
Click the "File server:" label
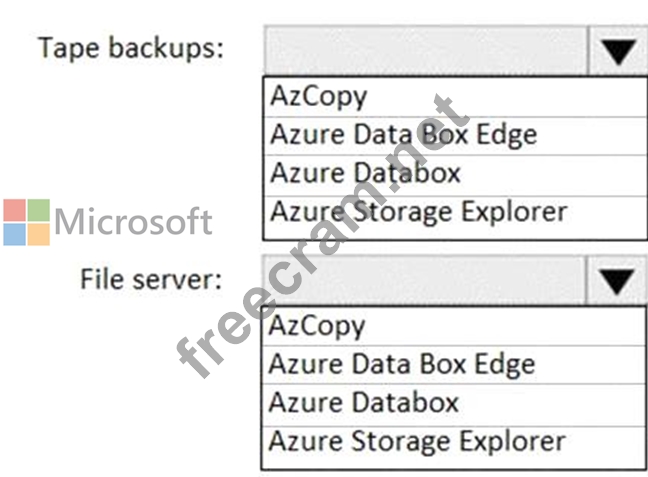pos(150,278)
